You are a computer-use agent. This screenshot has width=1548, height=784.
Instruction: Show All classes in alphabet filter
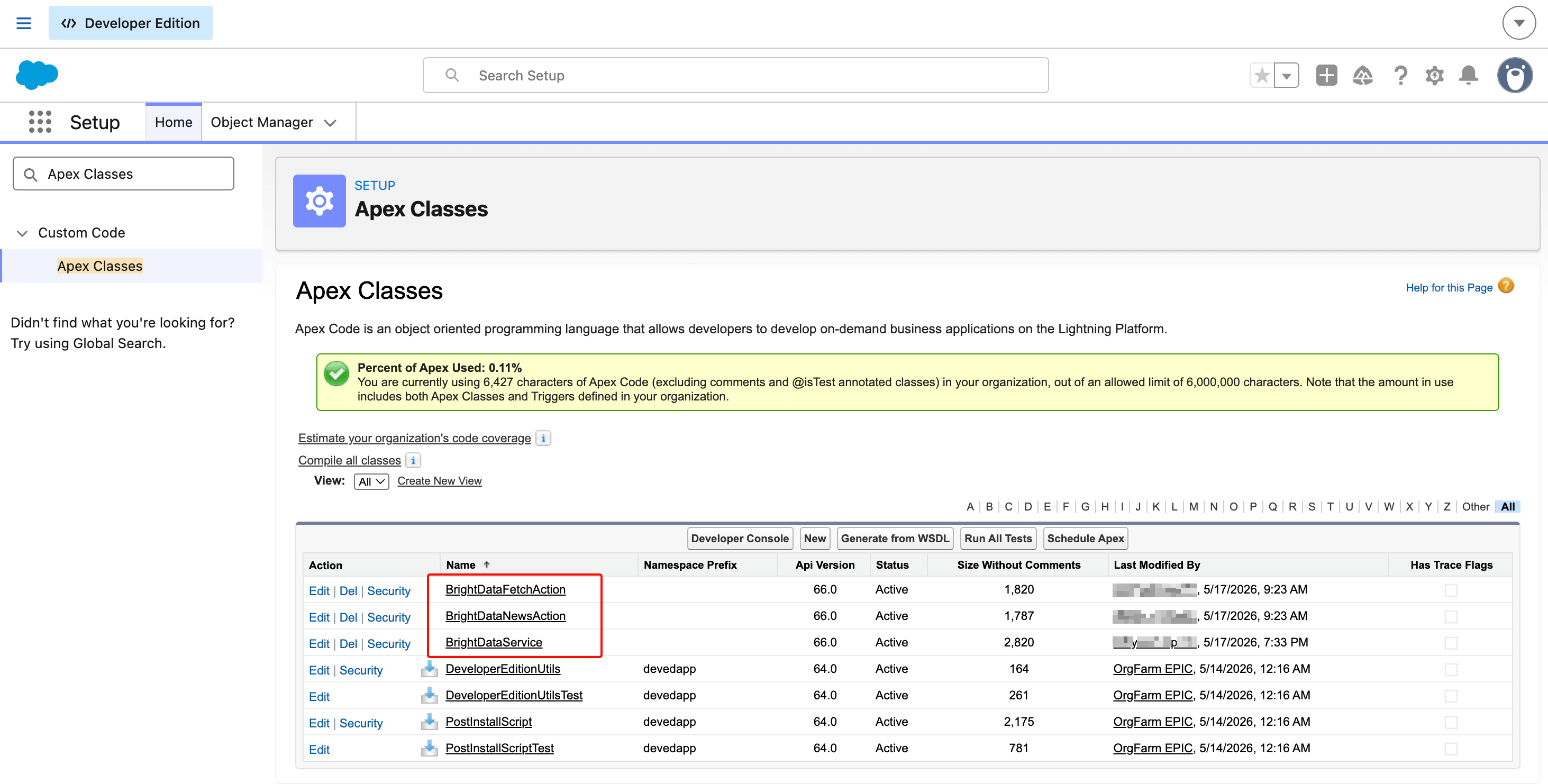(1508, 506)
